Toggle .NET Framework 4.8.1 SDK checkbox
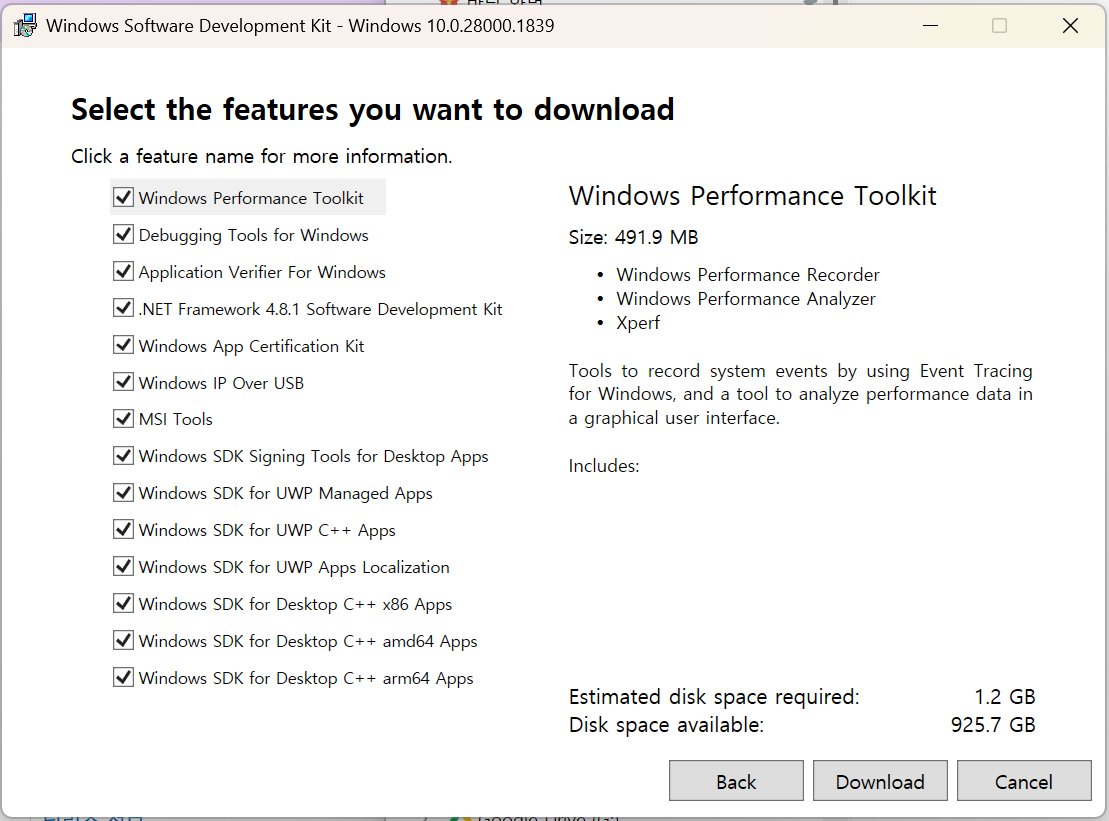 pyautogui.click(x=124, y=308)
